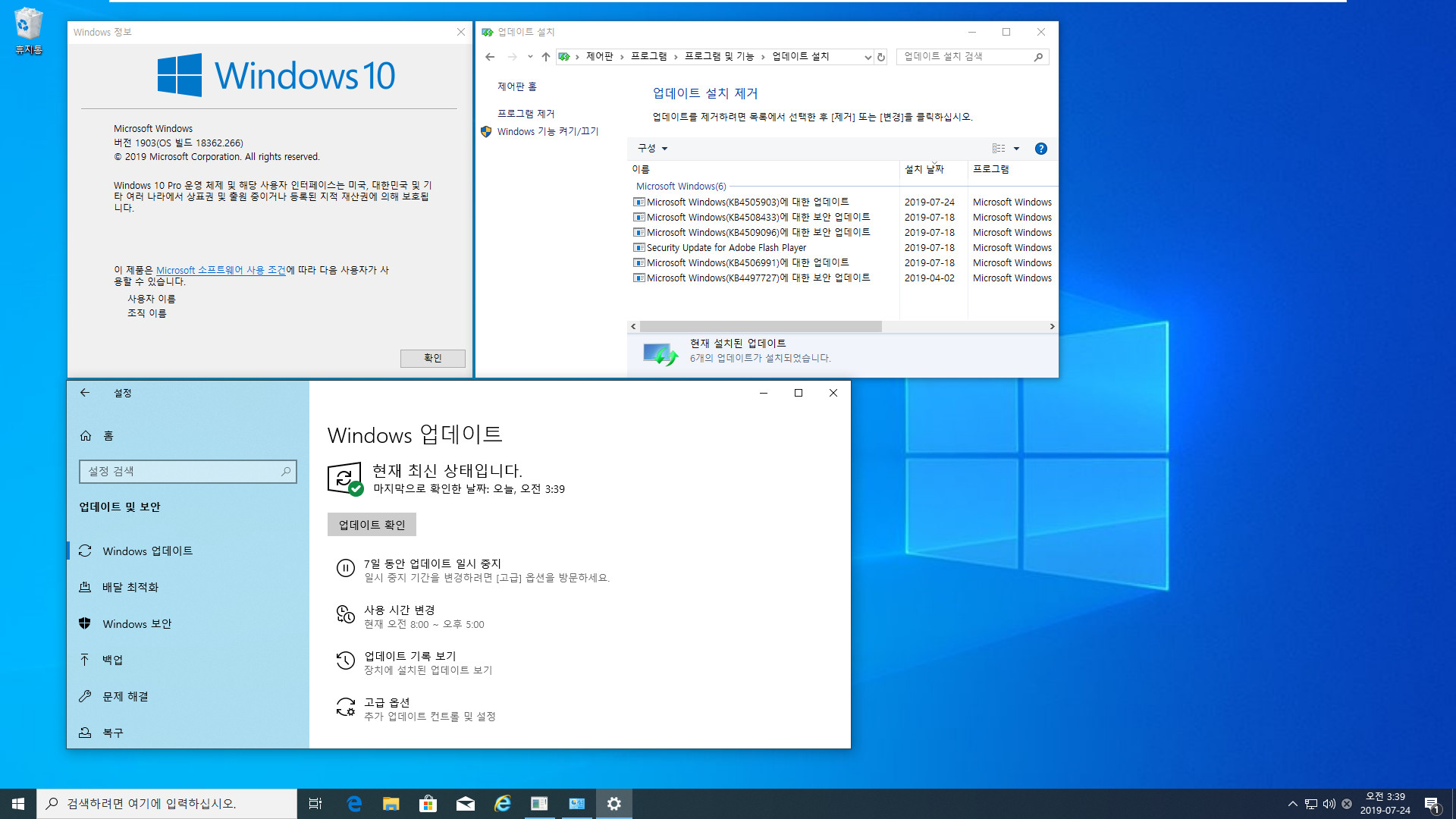
Task: Open File Explorer from taskbar
Action: [391, 804]
